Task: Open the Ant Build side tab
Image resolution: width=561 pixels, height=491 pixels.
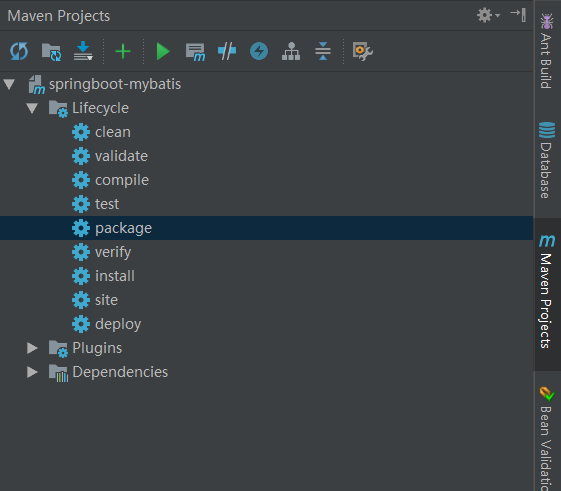Action: tap(547, 50)
